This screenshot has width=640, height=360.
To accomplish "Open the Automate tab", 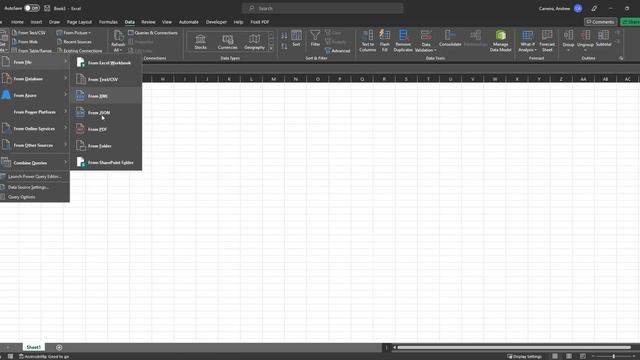I will click(x=189, y=22).
